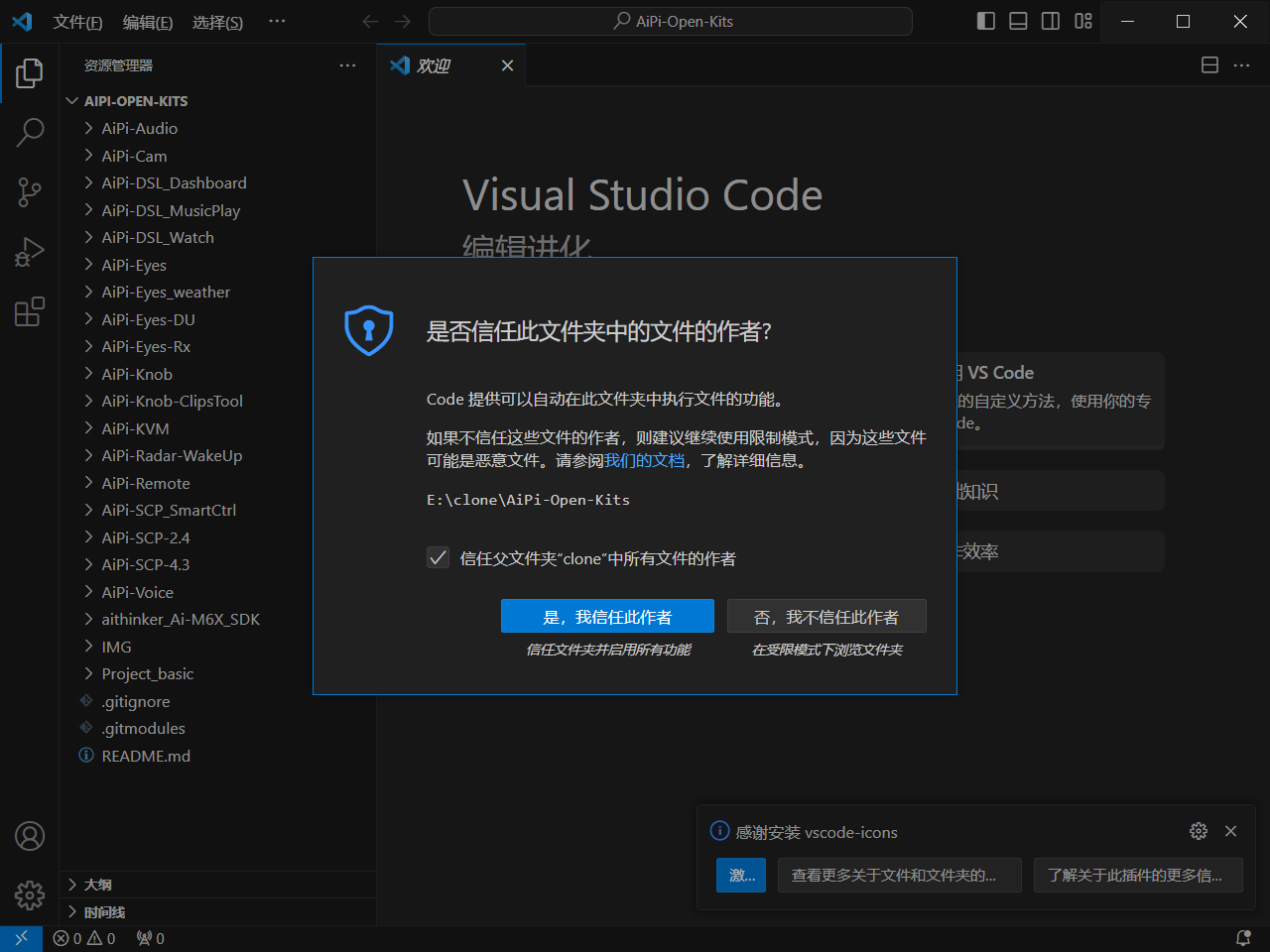Open Explorer panel more actions ellipsis
The width and height of the screenshot is (1270, 952).
(347, 65)
